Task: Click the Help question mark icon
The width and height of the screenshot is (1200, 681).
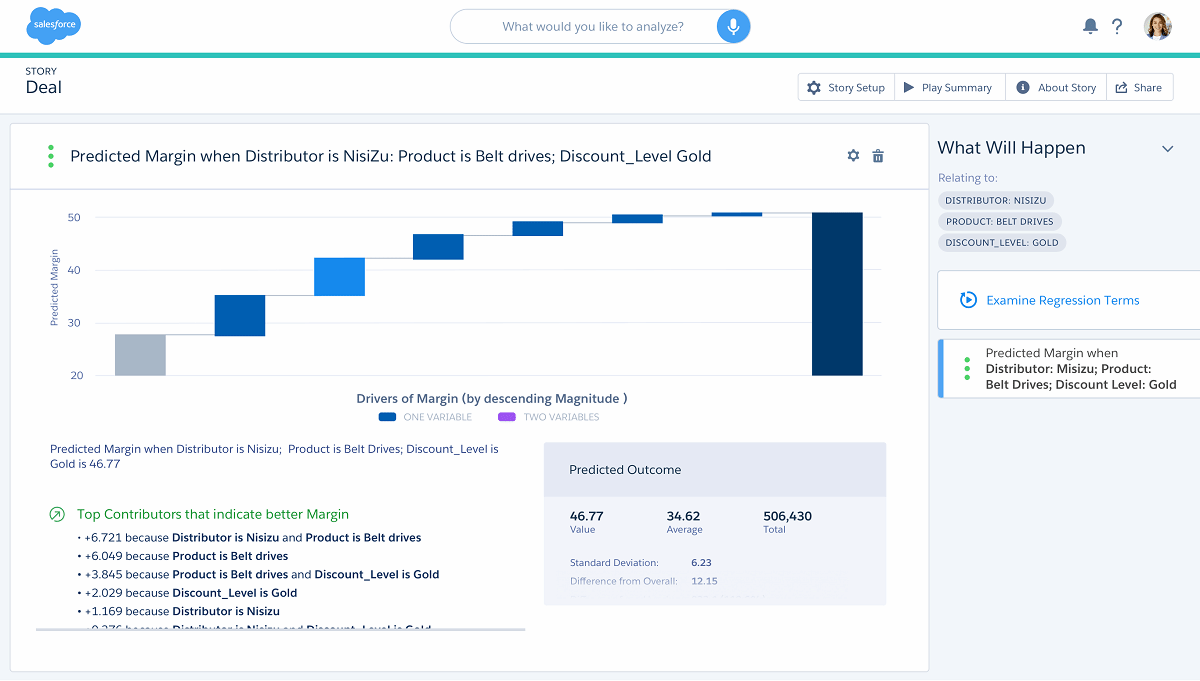Action: 1117,26
